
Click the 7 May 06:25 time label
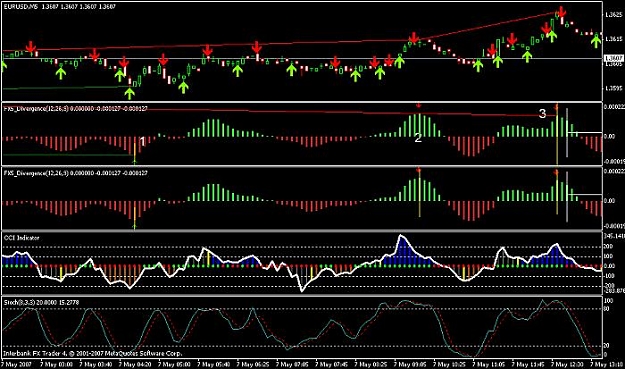(x=253, y=364)
